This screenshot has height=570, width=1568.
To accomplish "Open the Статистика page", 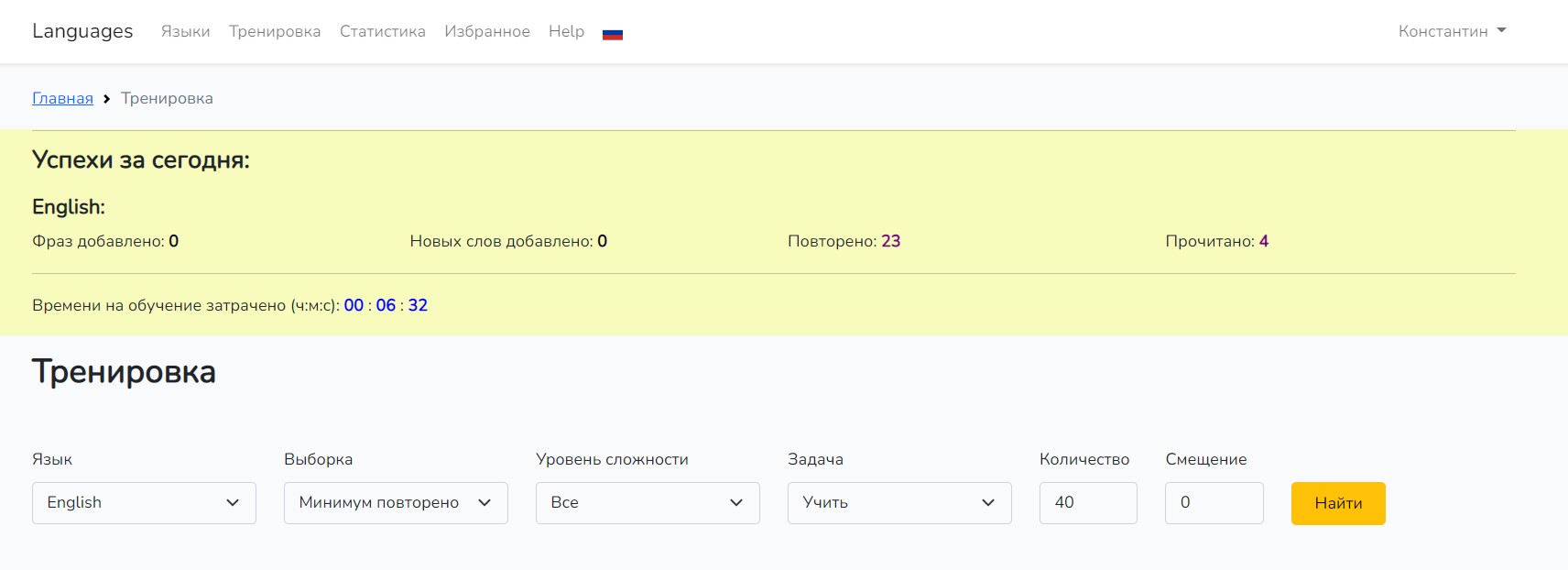I will (382, 31).
